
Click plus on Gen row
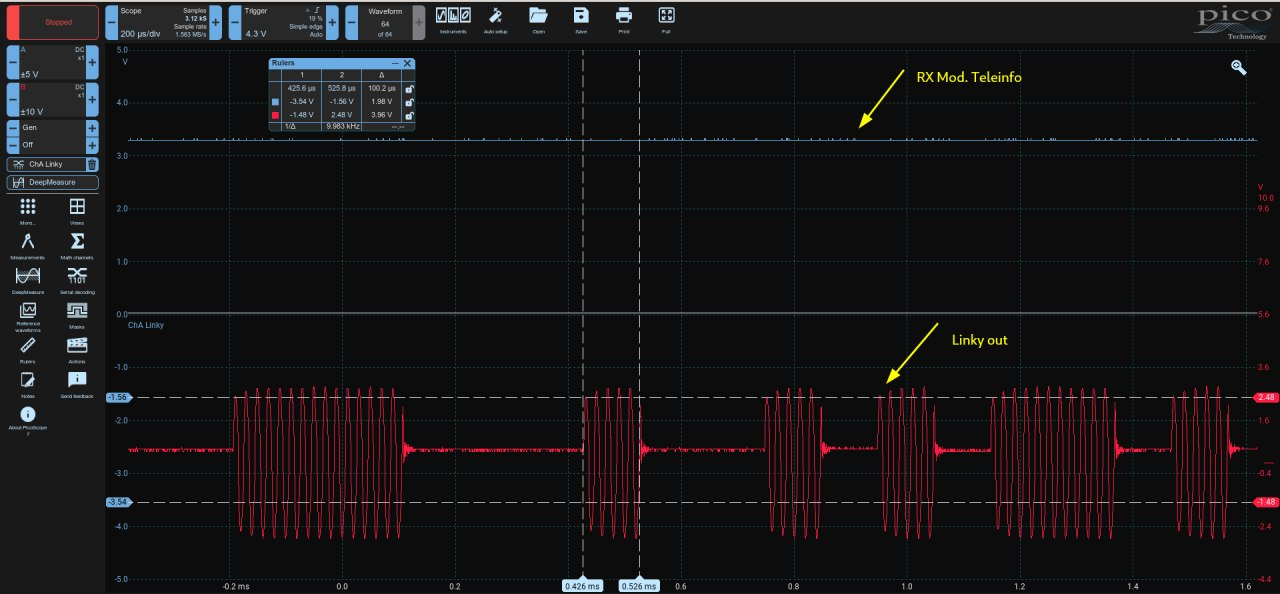click(92, 128)
